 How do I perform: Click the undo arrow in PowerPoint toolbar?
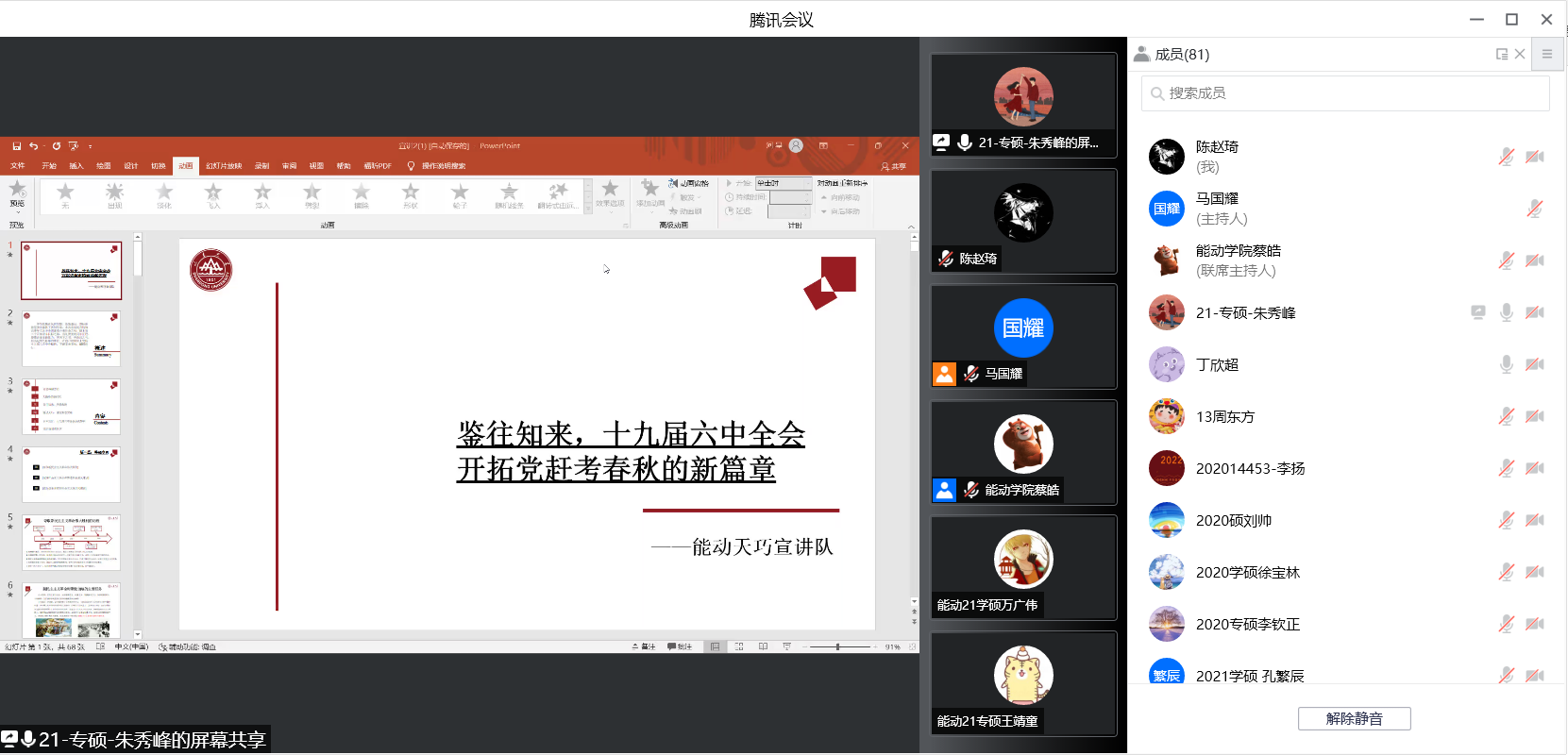33,146
